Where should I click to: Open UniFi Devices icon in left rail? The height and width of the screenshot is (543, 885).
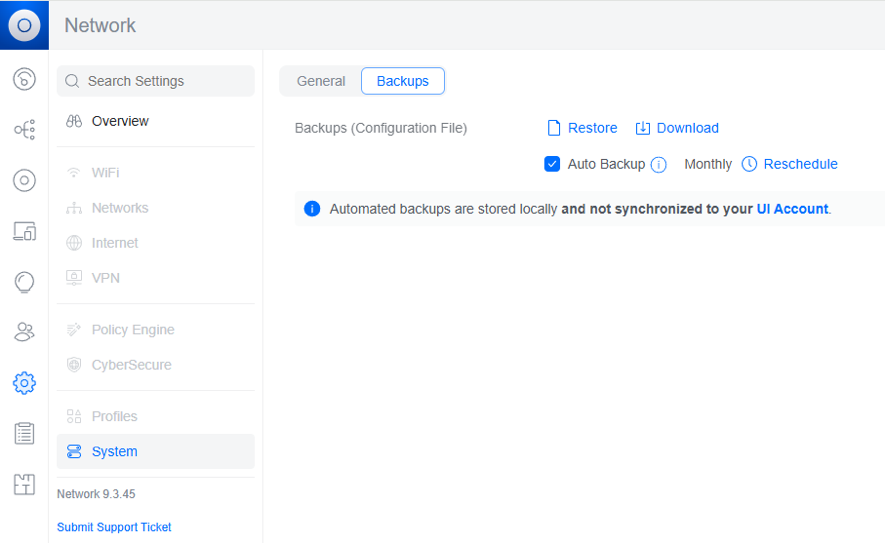[x=24, y=180]
